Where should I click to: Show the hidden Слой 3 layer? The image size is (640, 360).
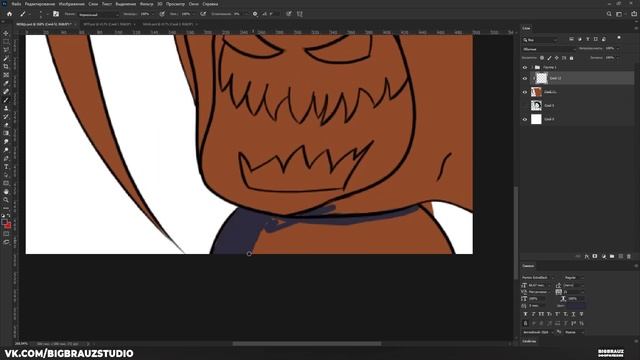pos(525,106)
